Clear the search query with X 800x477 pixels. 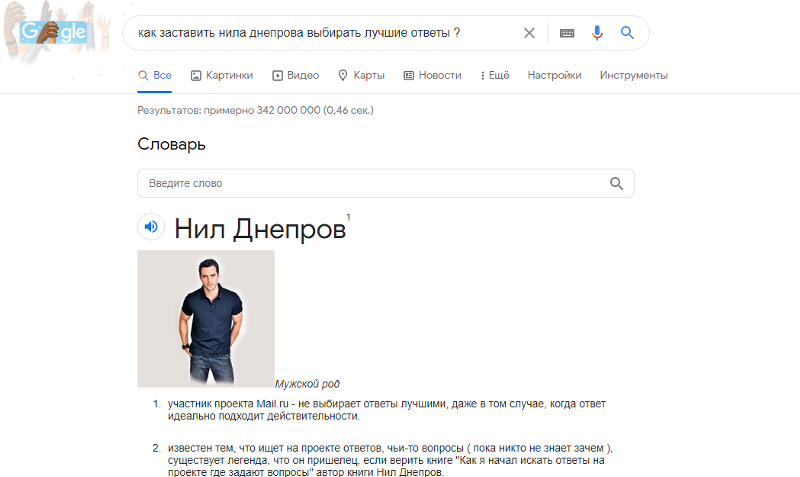529,33
